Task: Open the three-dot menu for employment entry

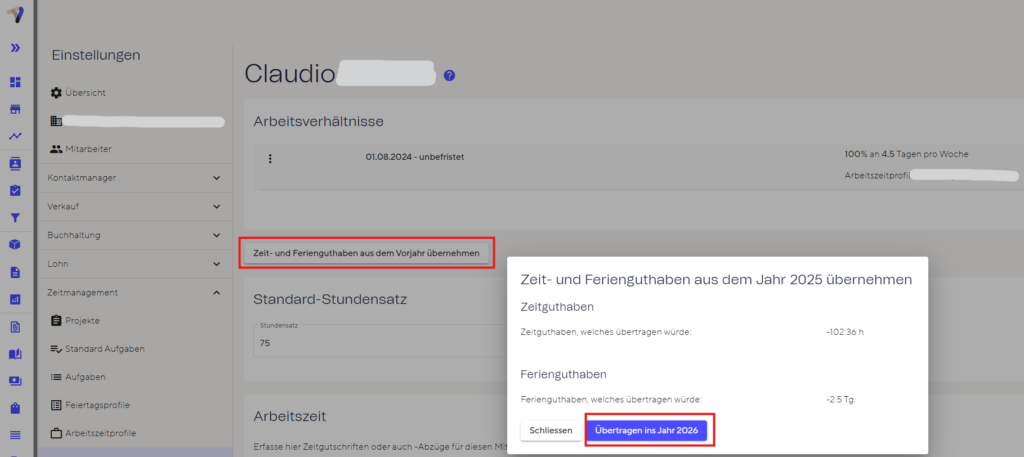Action: pos(270,158)
